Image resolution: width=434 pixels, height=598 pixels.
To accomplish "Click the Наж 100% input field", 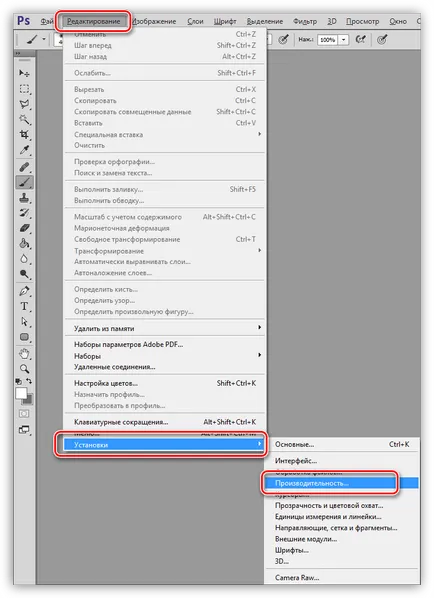I will click(328, 40).
